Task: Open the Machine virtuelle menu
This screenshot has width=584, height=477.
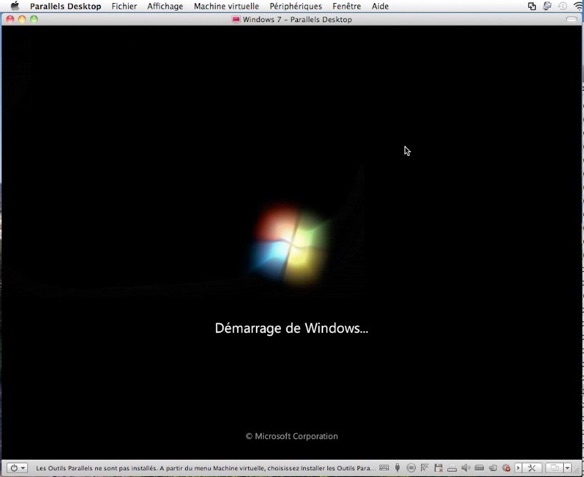Action: pyautogui.click(x=226, y=6)
